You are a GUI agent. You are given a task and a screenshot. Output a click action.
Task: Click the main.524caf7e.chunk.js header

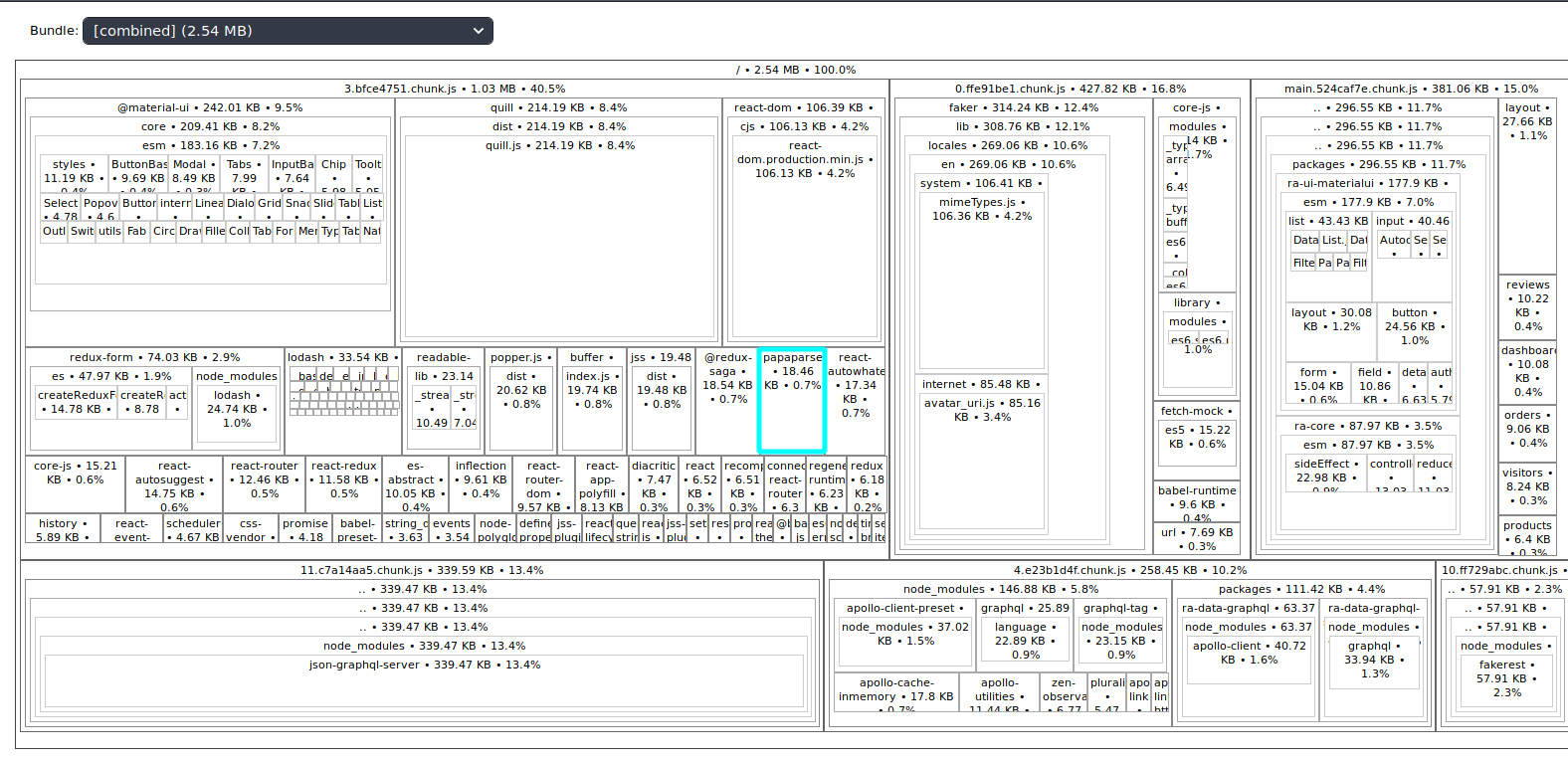1410,89
